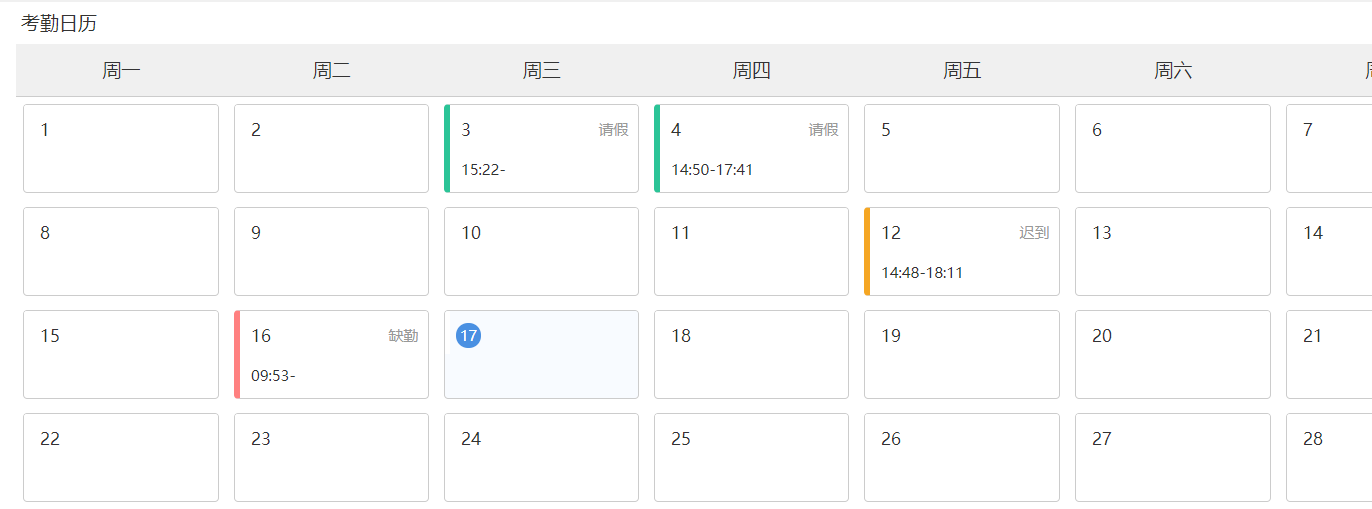Viewport: 1372px width, 509px height.
Task: Open the day 3 leave record
Action: click(x=541, y=148)
